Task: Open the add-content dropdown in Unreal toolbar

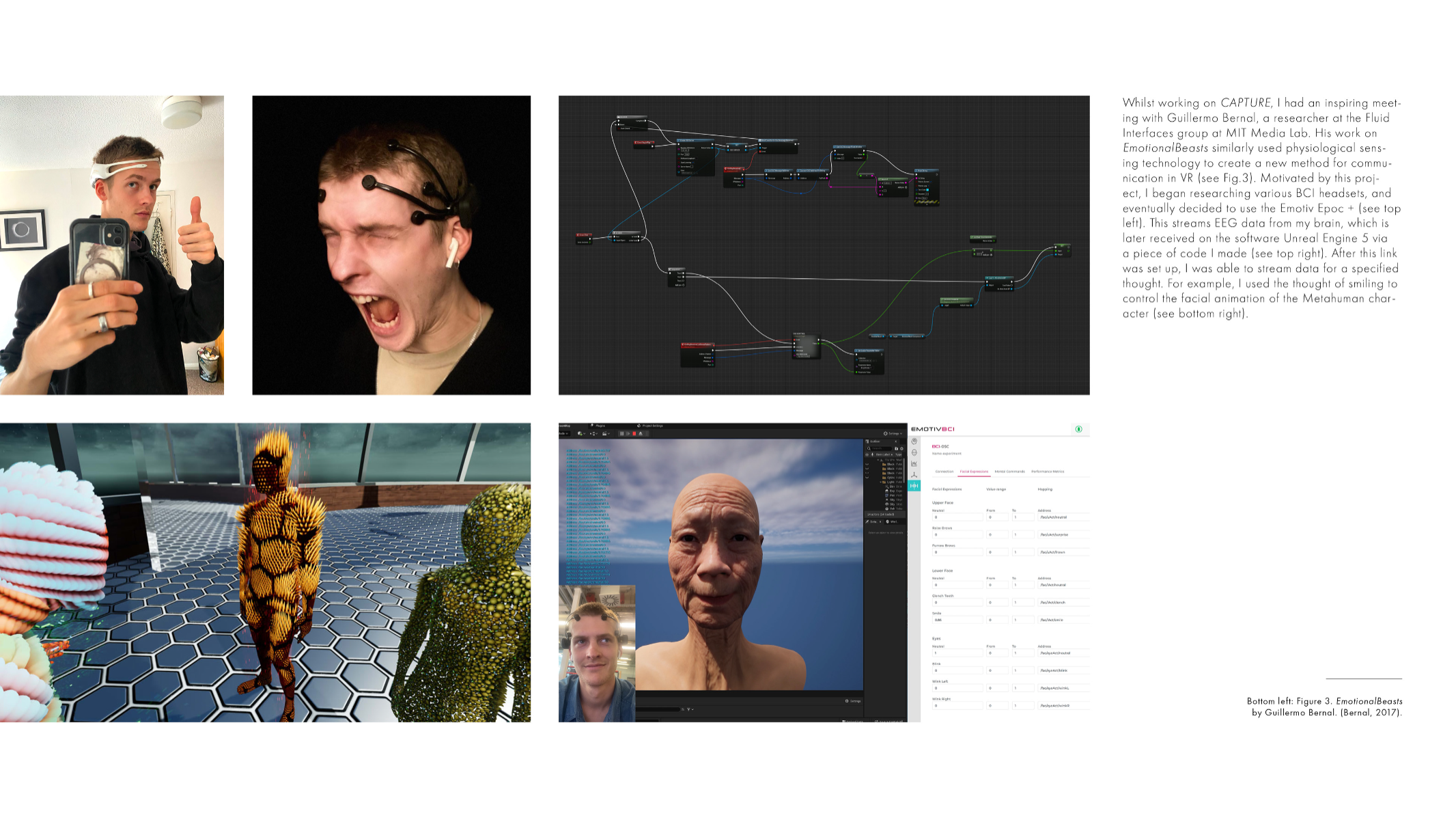Action: pos(581,433)
